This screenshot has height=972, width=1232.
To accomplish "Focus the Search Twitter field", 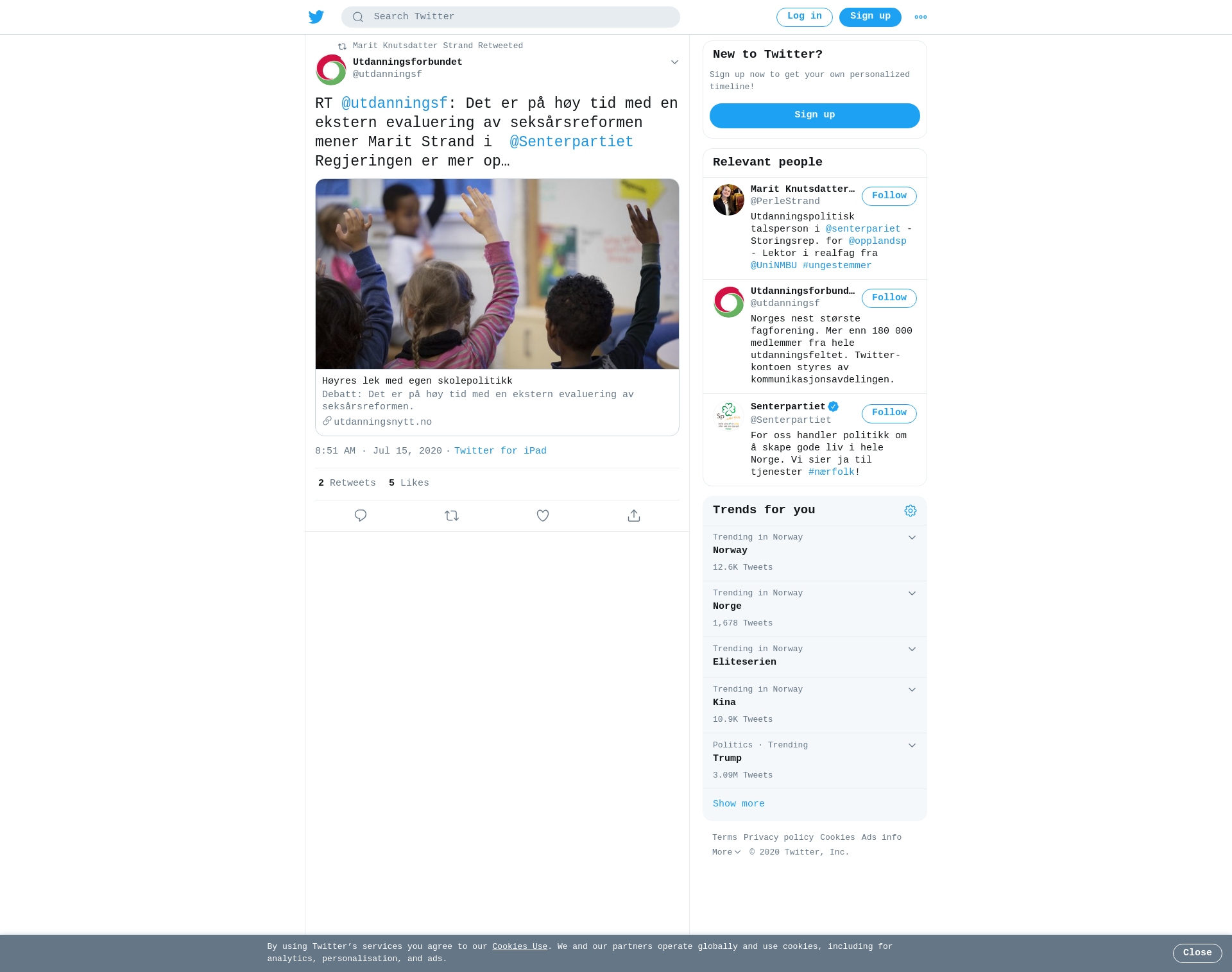I will (510, 17).
